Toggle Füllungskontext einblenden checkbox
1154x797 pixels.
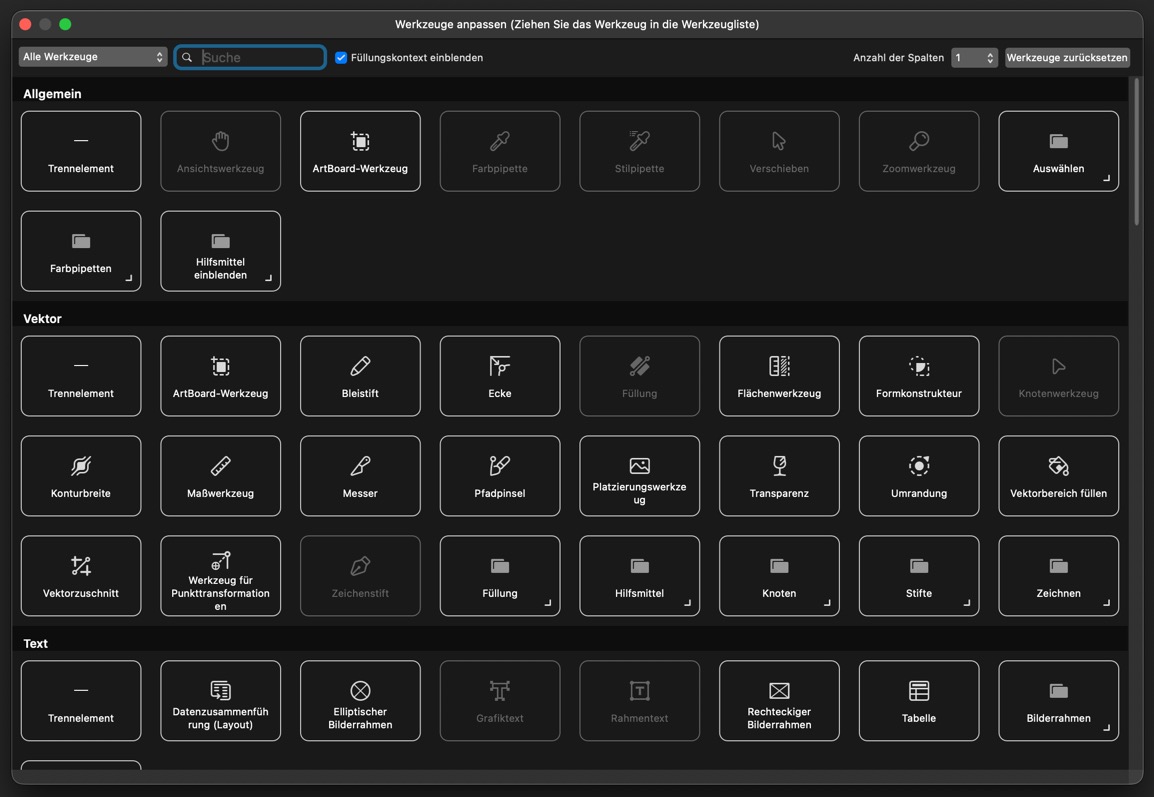[x=341, y=58]
